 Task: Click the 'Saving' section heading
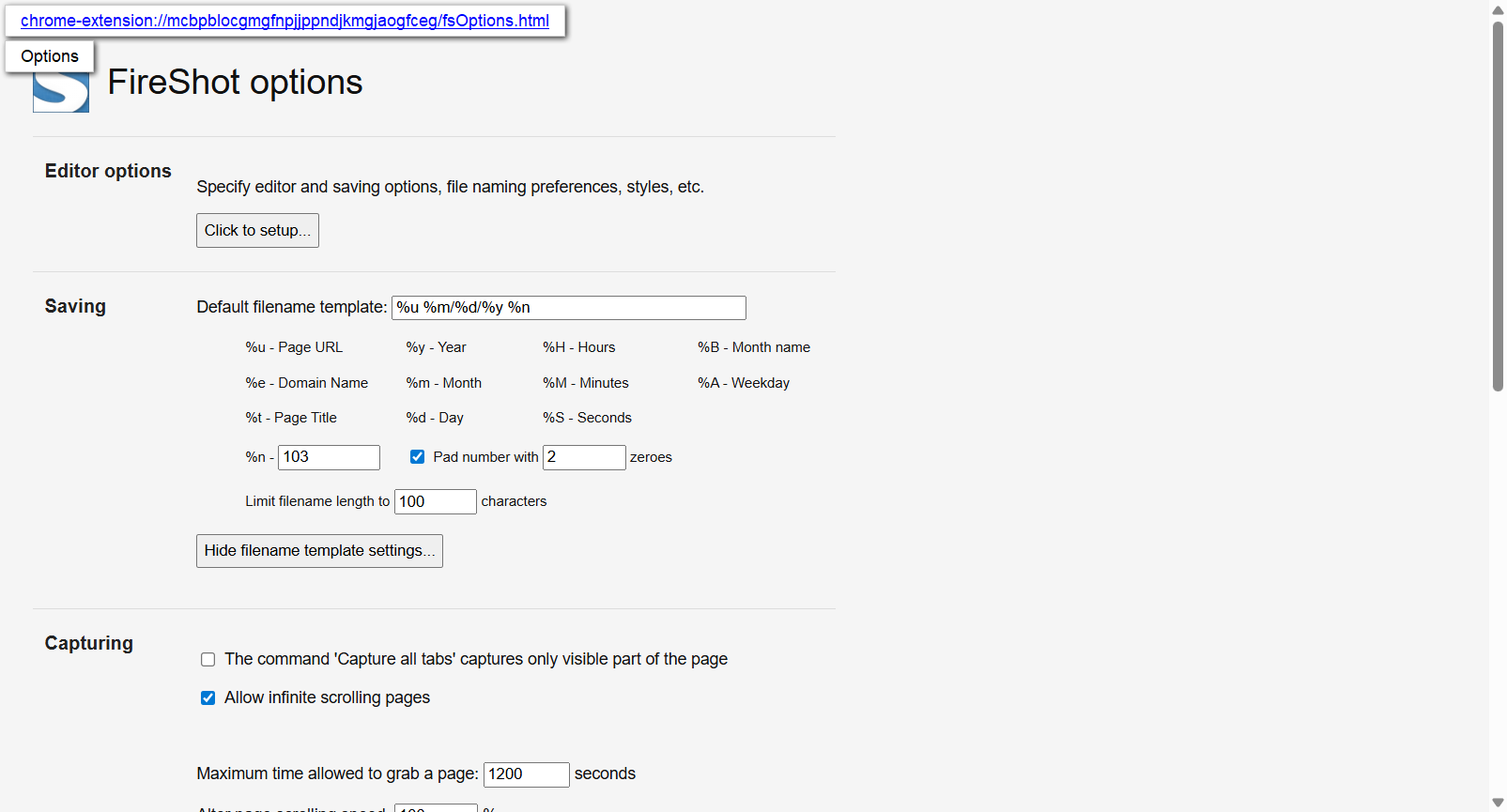point(75,306)
